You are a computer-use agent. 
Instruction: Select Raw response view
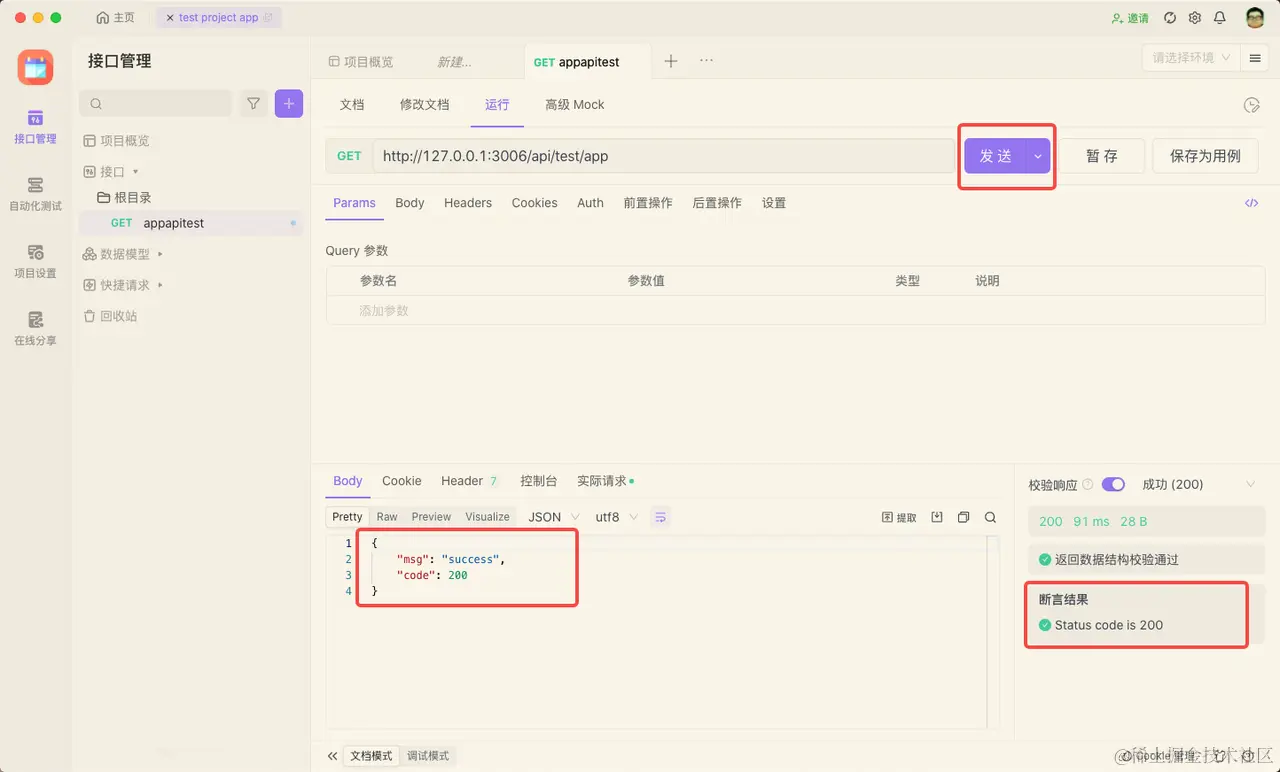[x=387, y=517]
